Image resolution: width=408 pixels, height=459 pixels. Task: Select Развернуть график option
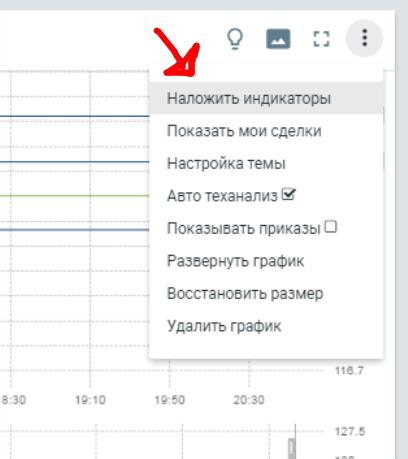click(266, 261)
